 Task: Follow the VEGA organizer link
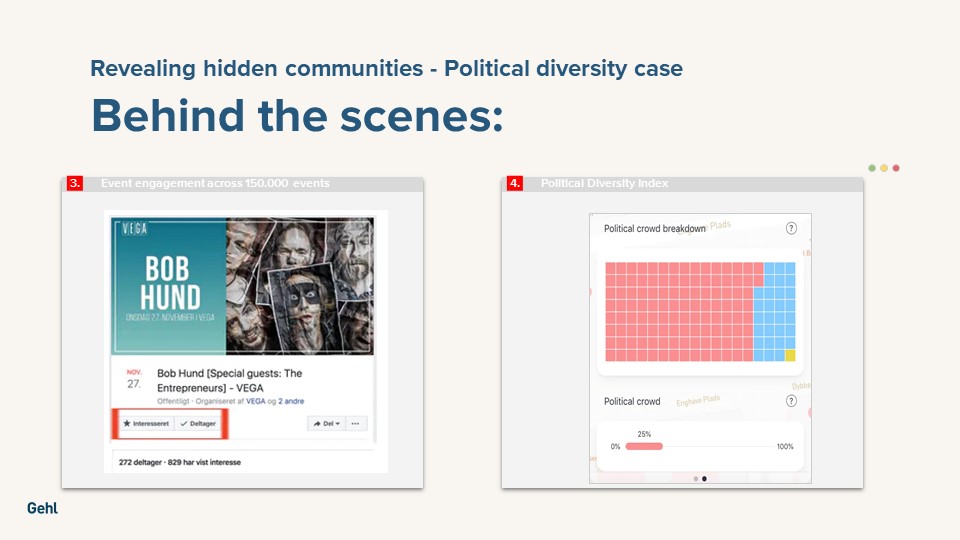tap(256, 401)
